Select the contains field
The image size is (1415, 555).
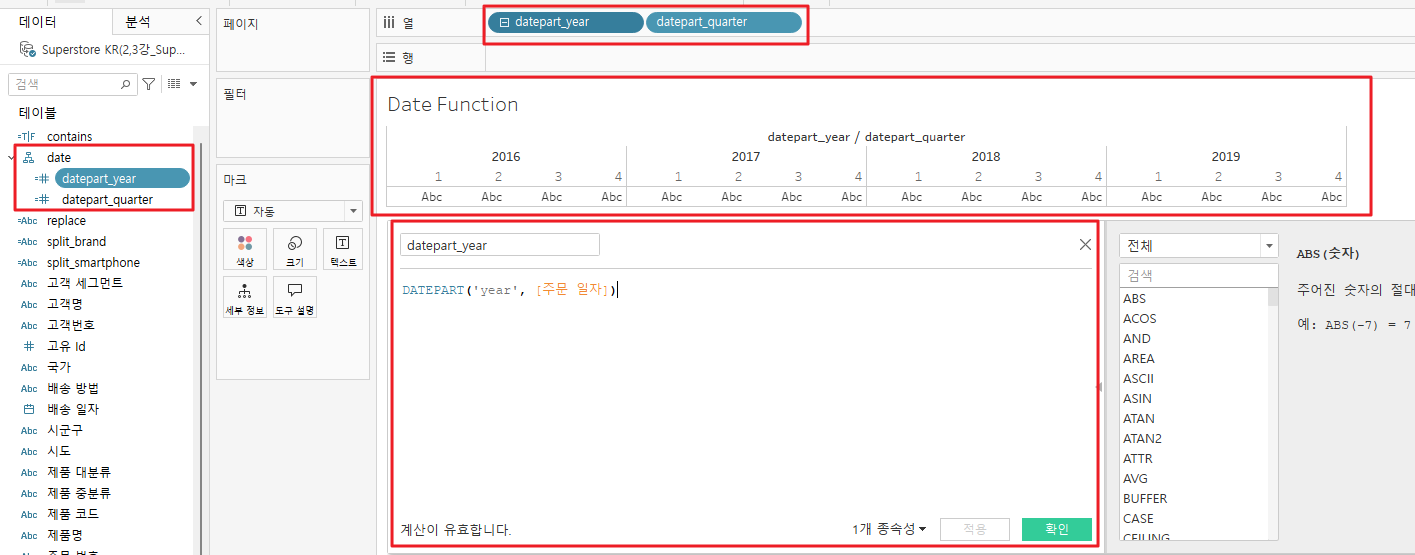coord(69,137)
